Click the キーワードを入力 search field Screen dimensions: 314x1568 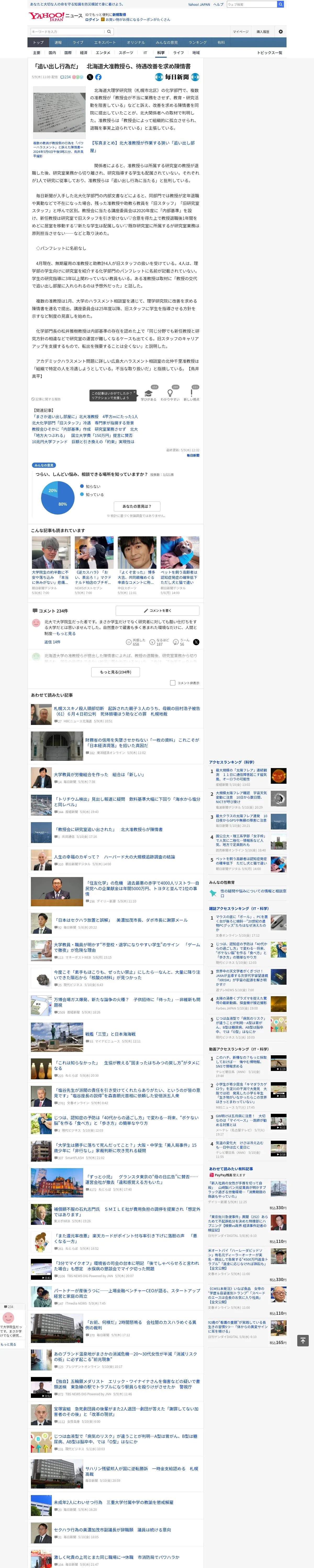point(68,32)
